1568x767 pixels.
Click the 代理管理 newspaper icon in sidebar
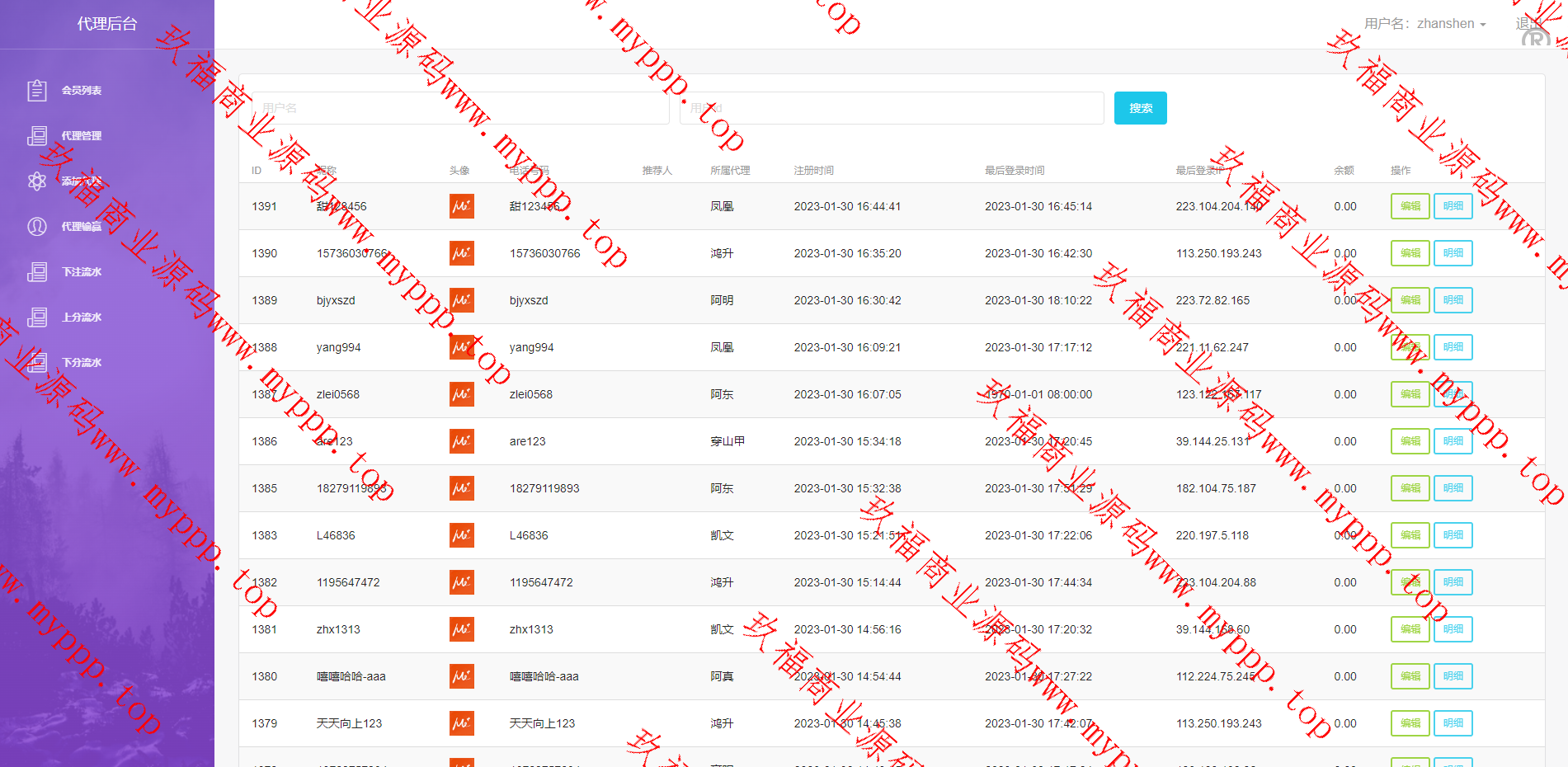(x=37, y=135)
